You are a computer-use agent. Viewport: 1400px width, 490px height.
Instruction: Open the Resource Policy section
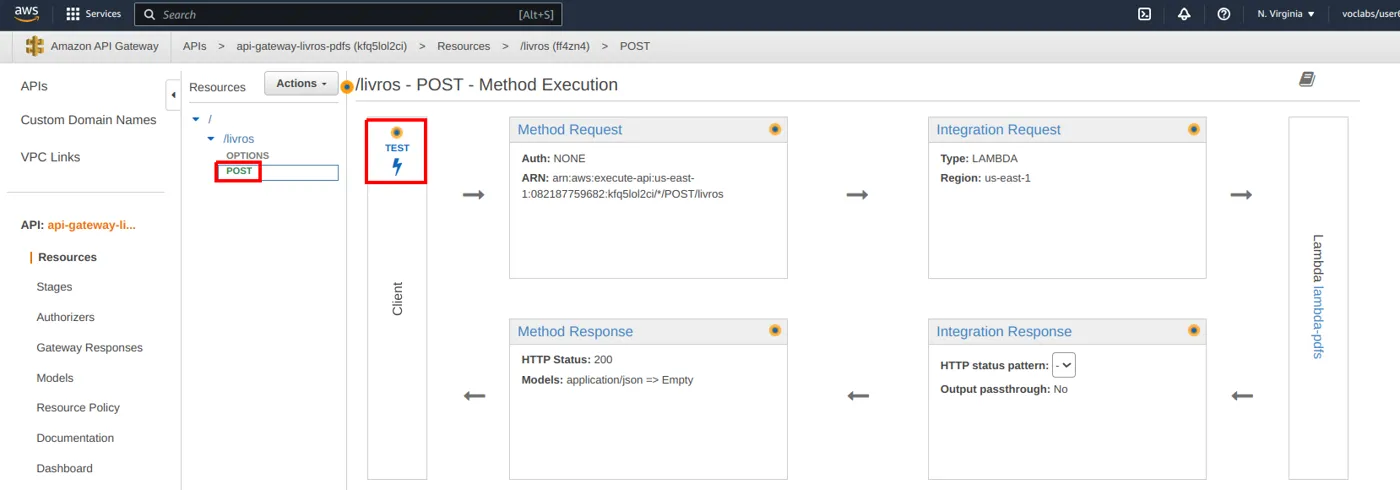point(78,408)
